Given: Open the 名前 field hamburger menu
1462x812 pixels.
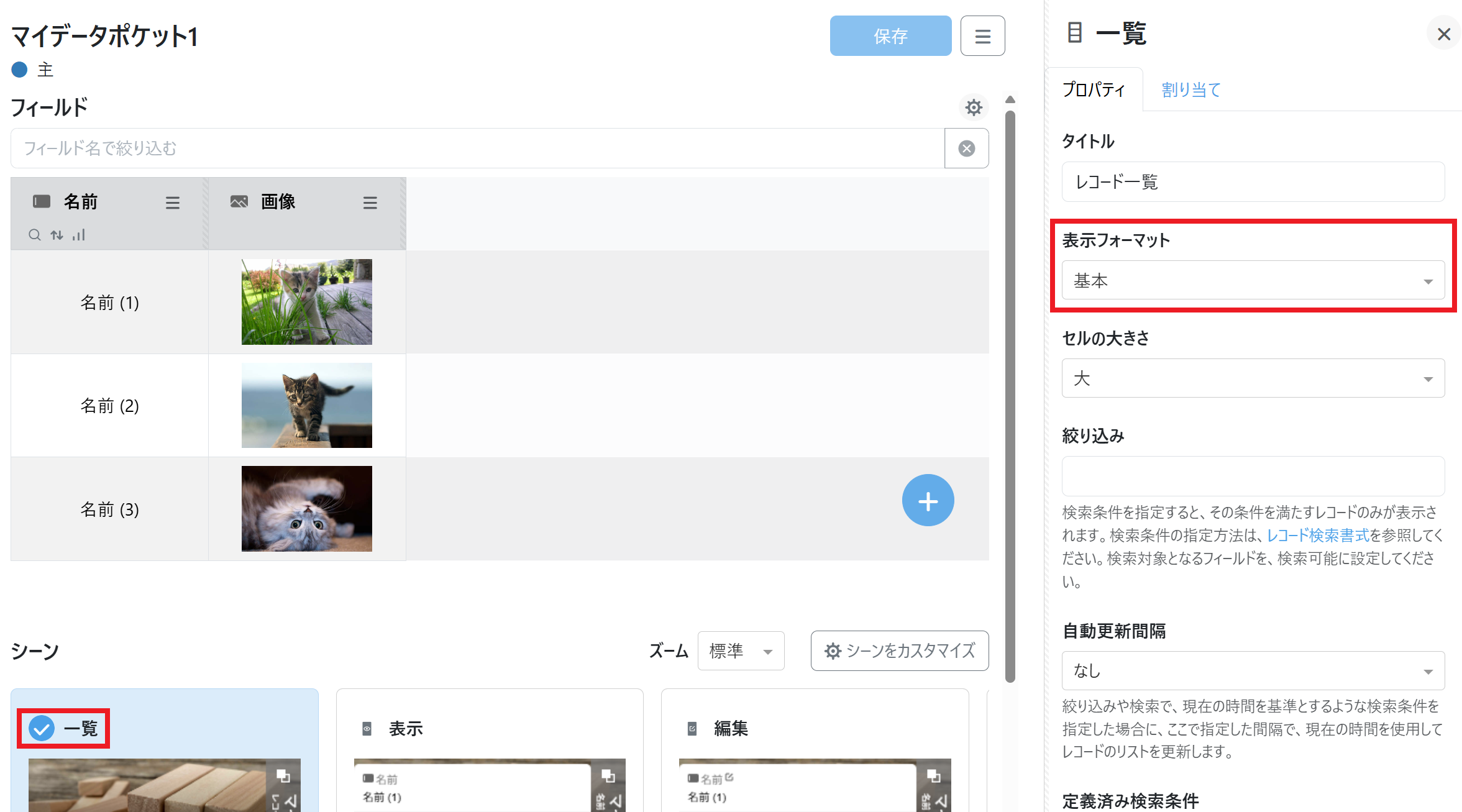Looking at the screenshot, I should click(172, 203).
